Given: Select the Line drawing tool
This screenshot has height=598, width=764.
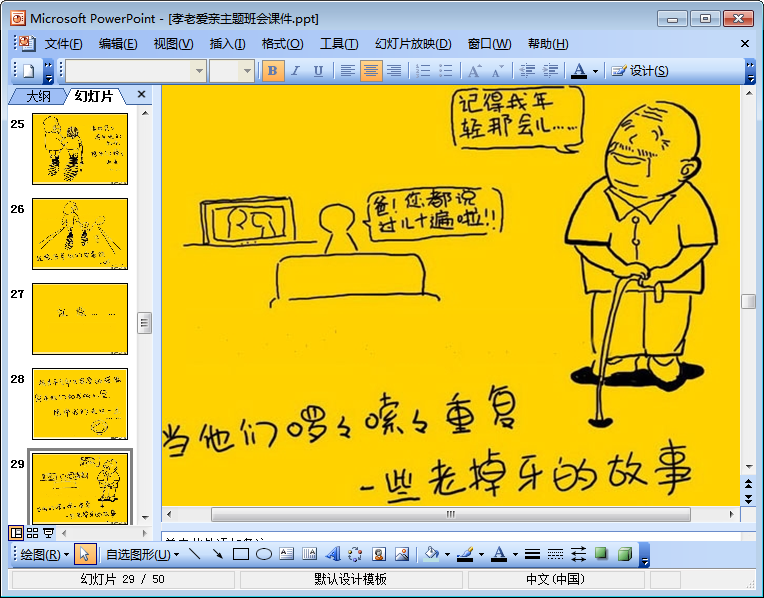Looking at the screenshot, I should [x=194, y=555].
